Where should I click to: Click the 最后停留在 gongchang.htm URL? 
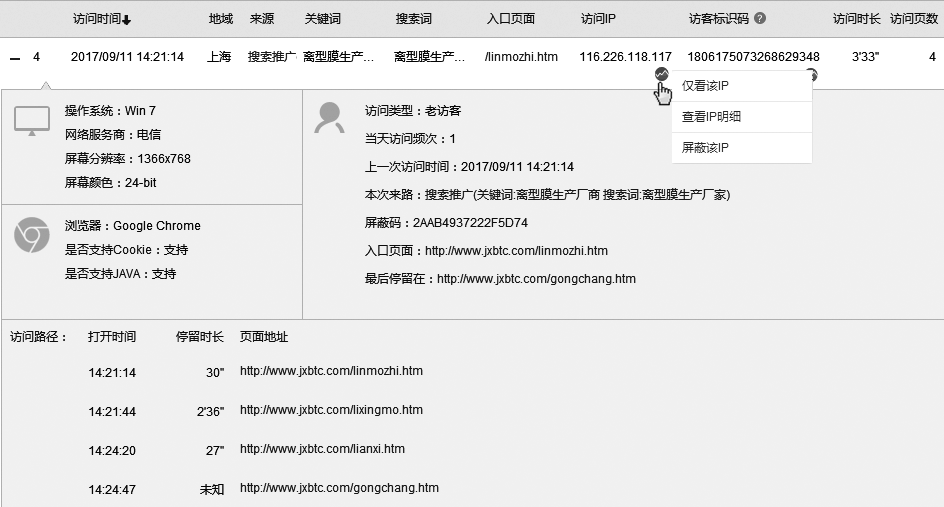(x=536, y=280)
